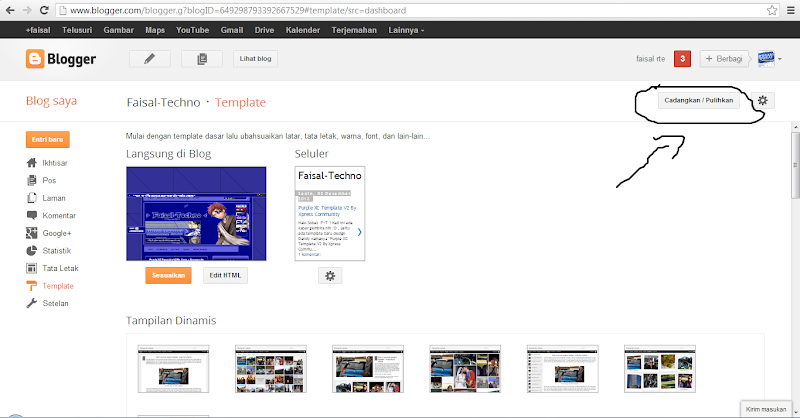Click Statistik pie chart icon

point(32,251)
